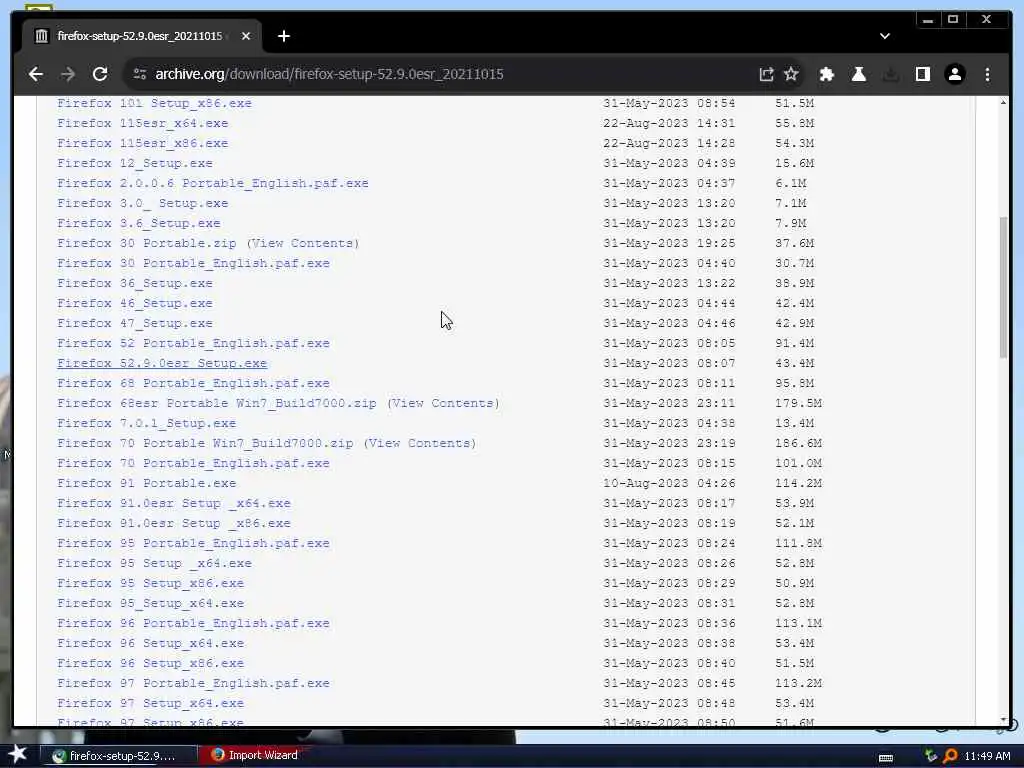This screenshot has width=1024, height=768.
Task: Click the keyboard icon in system tray
Action: pos(886,758)
